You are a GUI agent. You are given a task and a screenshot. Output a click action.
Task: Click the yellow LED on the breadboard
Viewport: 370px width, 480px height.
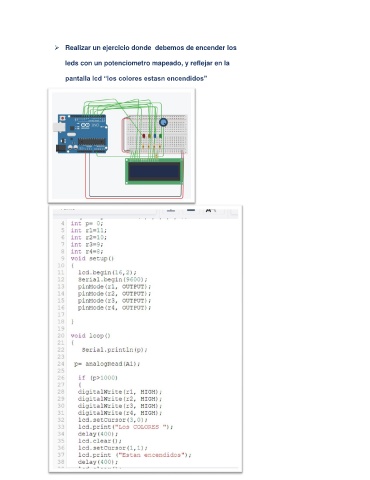click(x=149, y=136)
